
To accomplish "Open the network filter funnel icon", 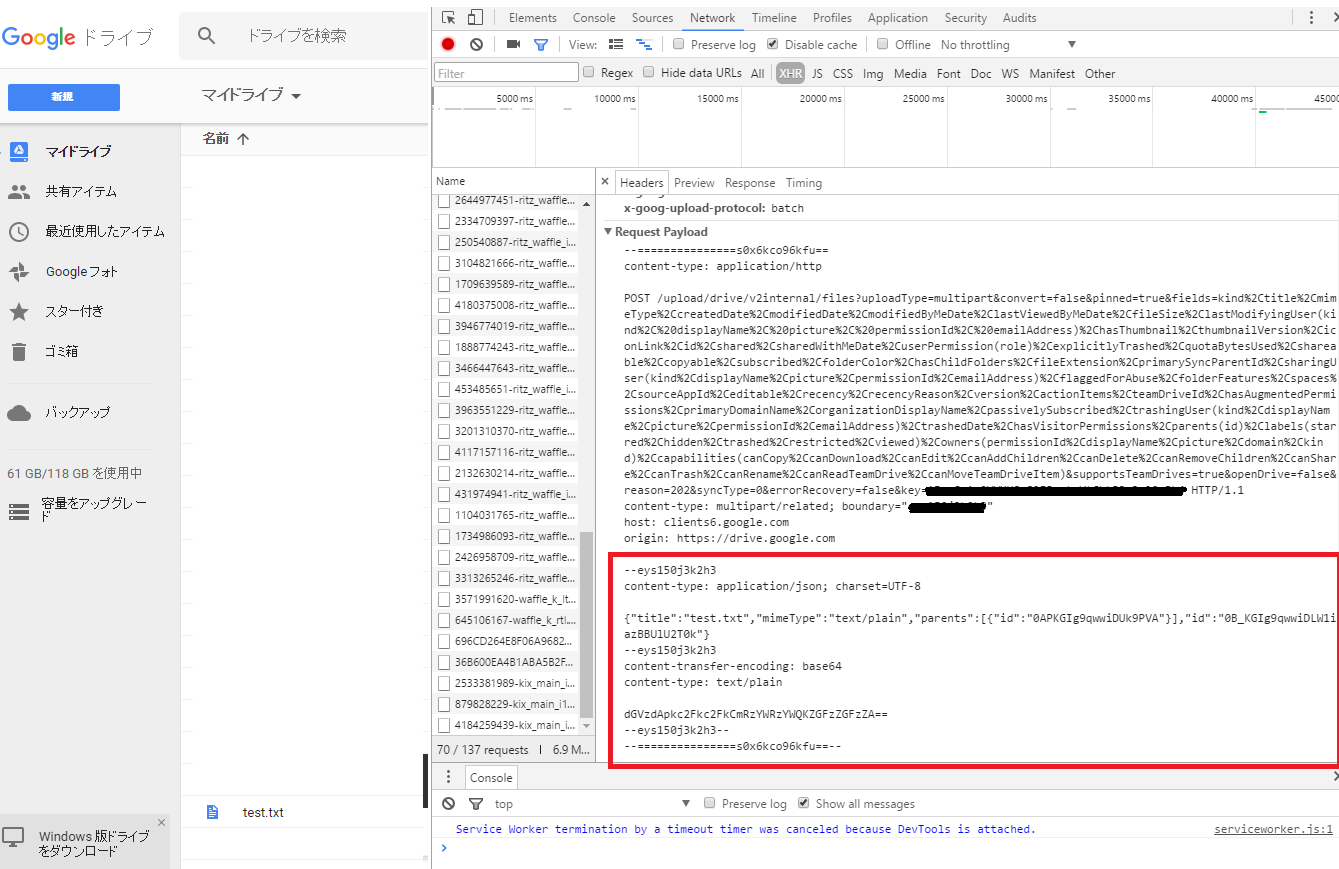I will click(540, 44).
